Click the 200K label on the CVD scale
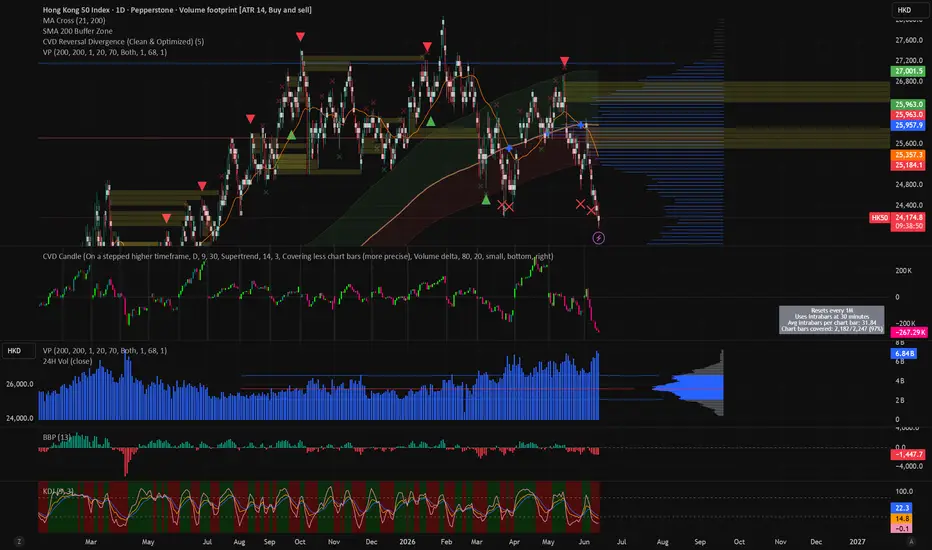The height and width of the screenshot is (550, 932). coord(903,271)
